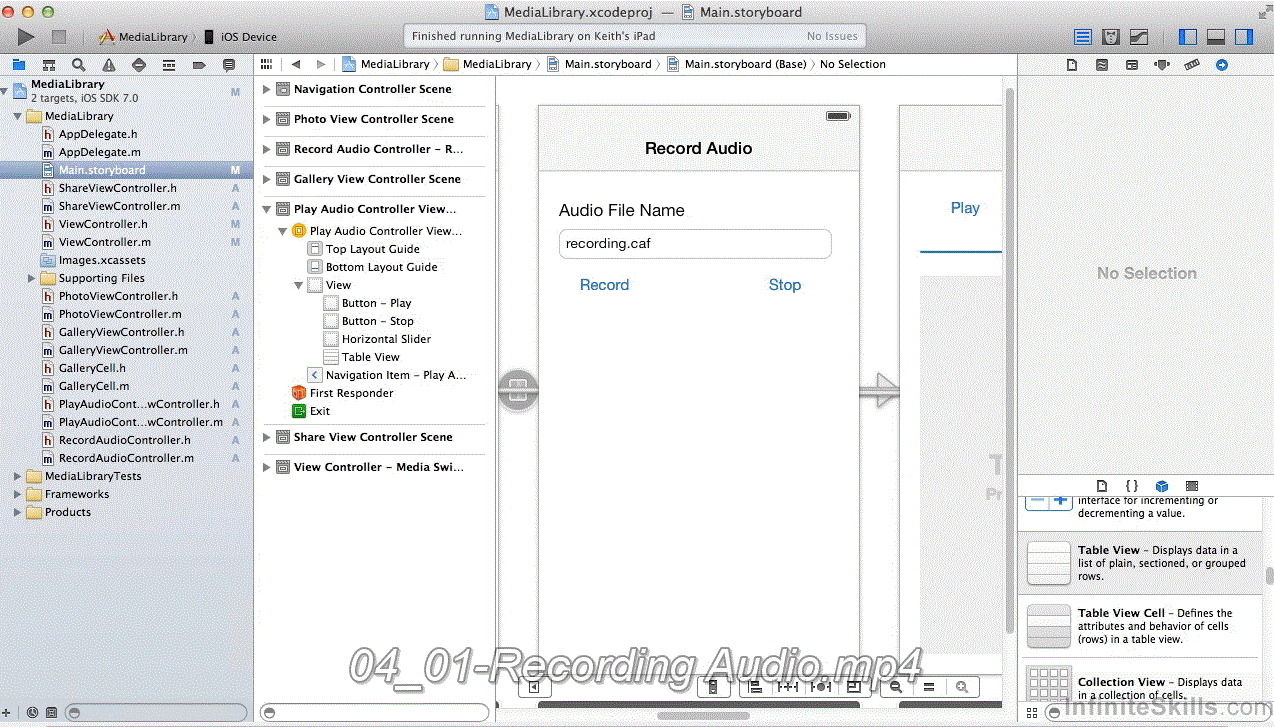Click the Pin constraints button
The height and width of the screenshot is (727, 1274).
coord(788,687)
